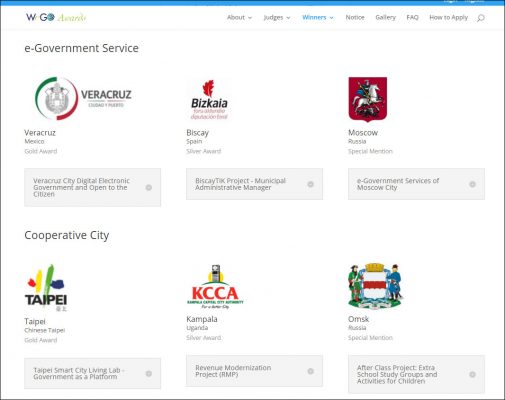Click the KCCA Kampala logo
This screenshot has height=400, width=505.
[x=215, y=287]
